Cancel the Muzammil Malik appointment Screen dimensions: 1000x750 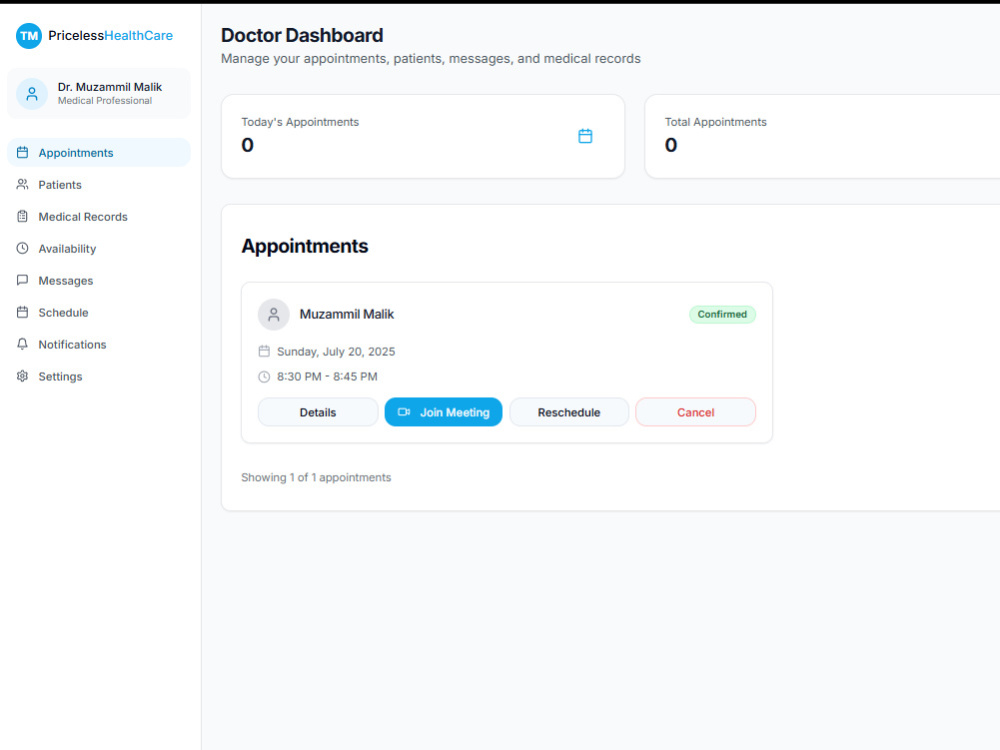pyautogui.click(x=695, y=412)
